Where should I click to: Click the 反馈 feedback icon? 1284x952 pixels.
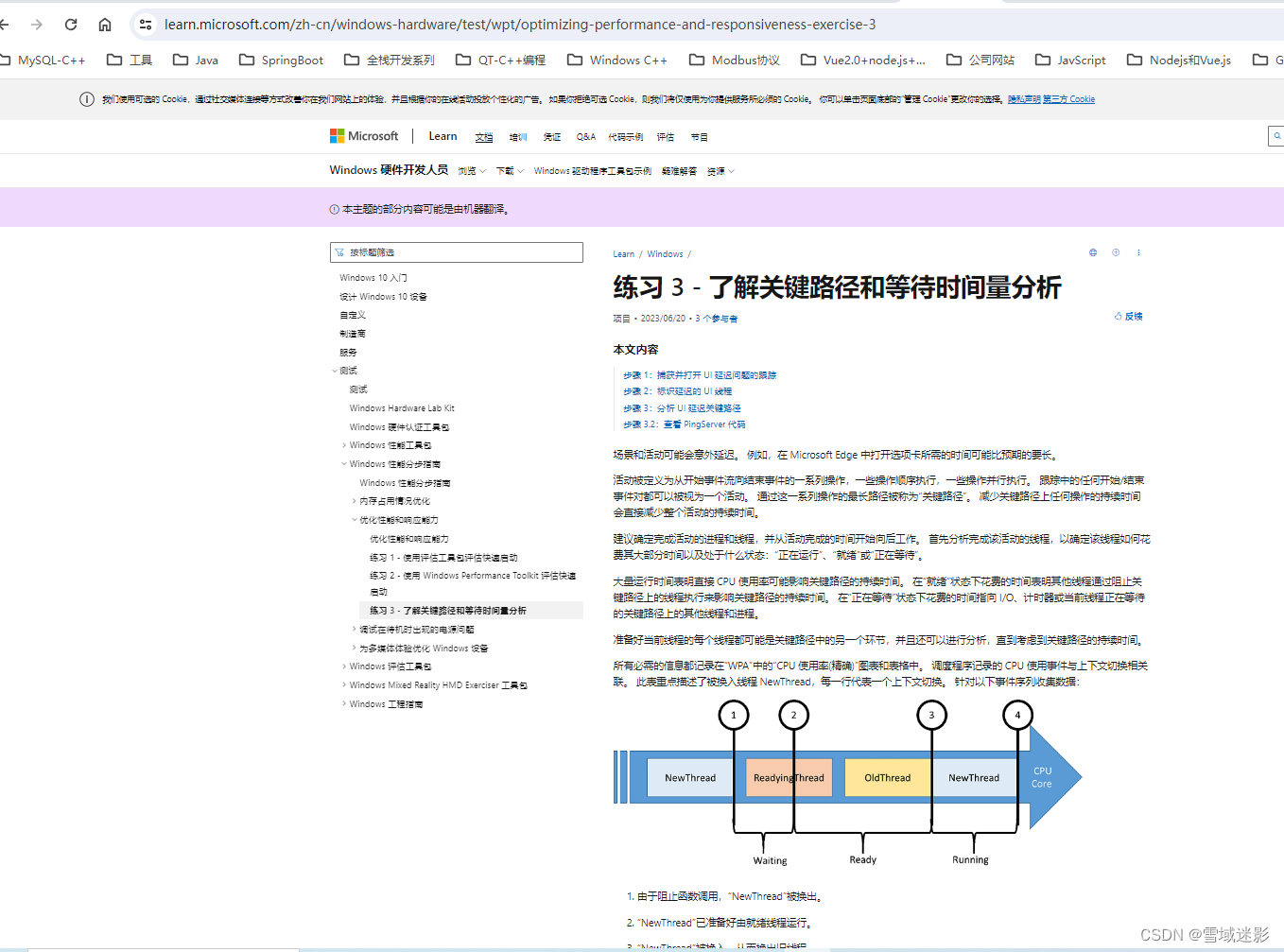[x=1128, y=317]
